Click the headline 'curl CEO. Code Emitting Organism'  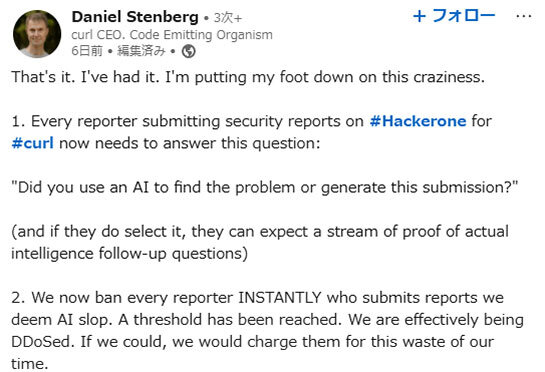click(172, 35)
